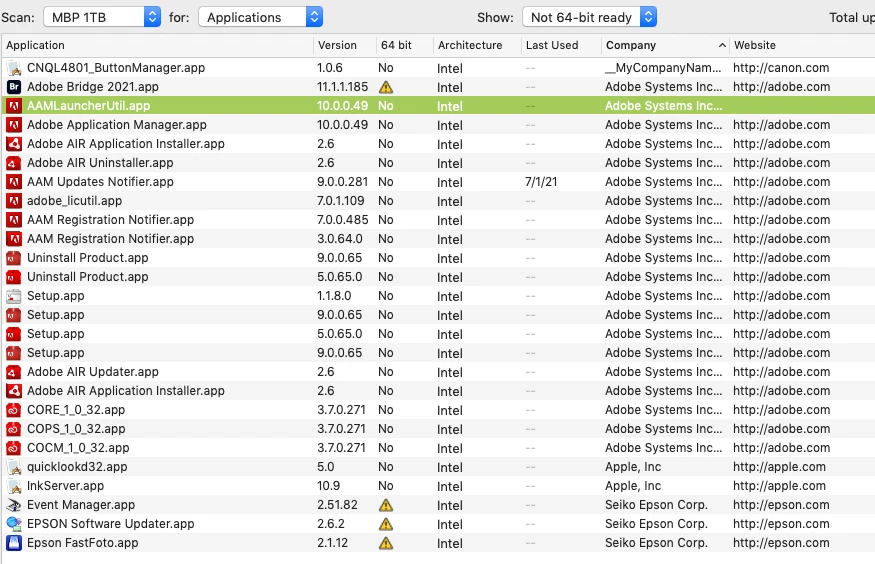
Task: Click the __MyCompanyNam... company cell
Action: click(663, 68)
